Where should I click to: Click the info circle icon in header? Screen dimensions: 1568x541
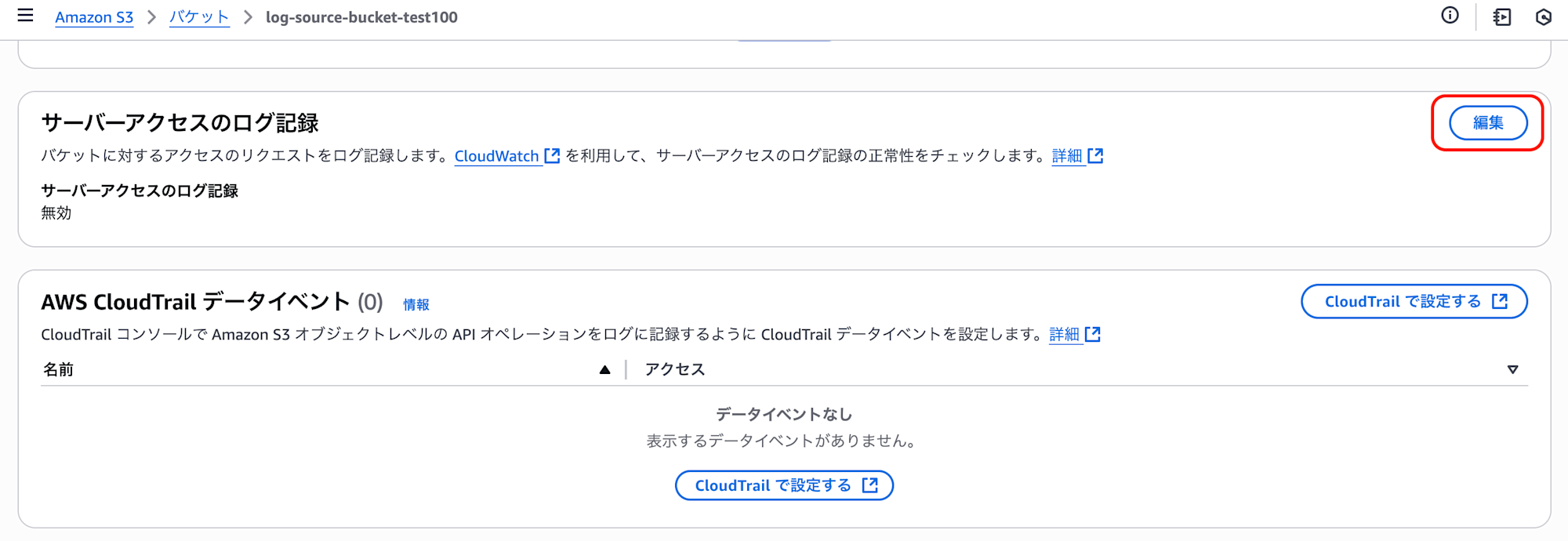pyautogui.click(x=1450, y=16)
